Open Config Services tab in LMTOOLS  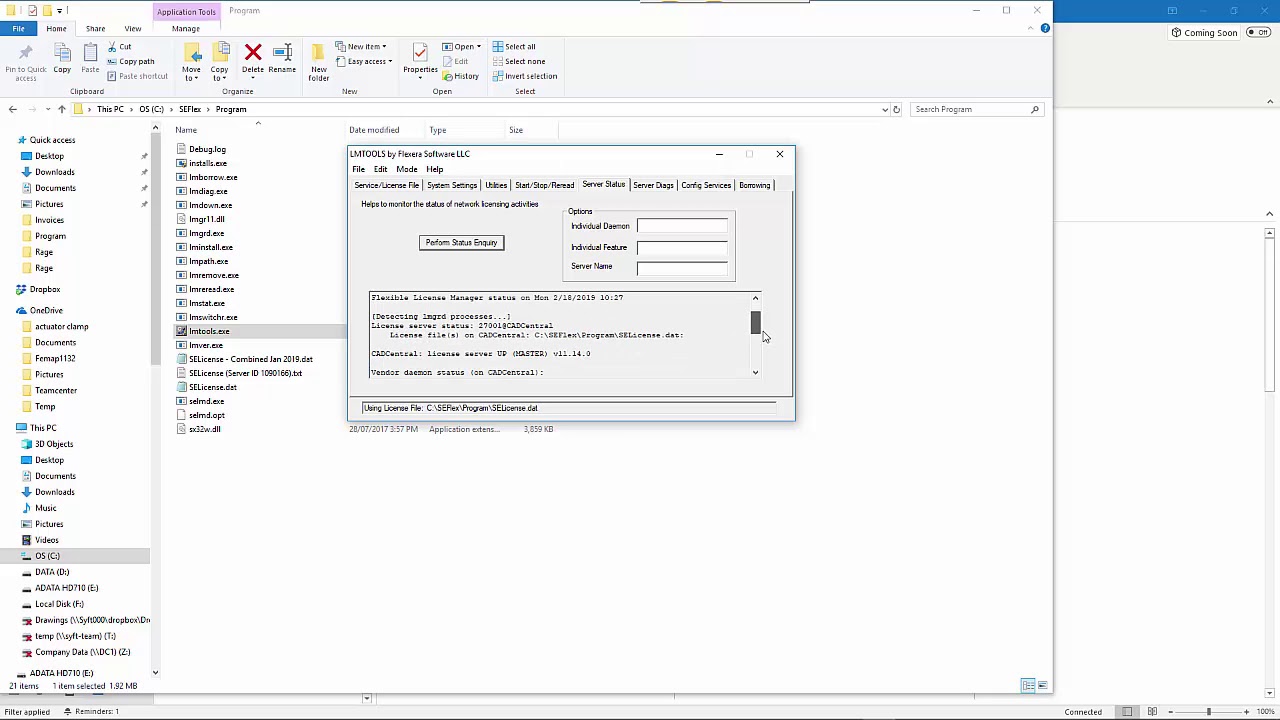point(706,185)
